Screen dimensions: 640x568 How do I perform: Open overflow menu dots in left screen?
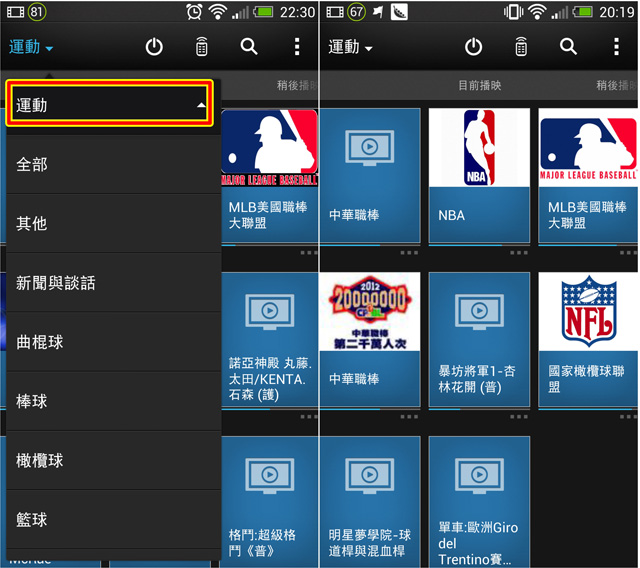[x=297, y=47]
